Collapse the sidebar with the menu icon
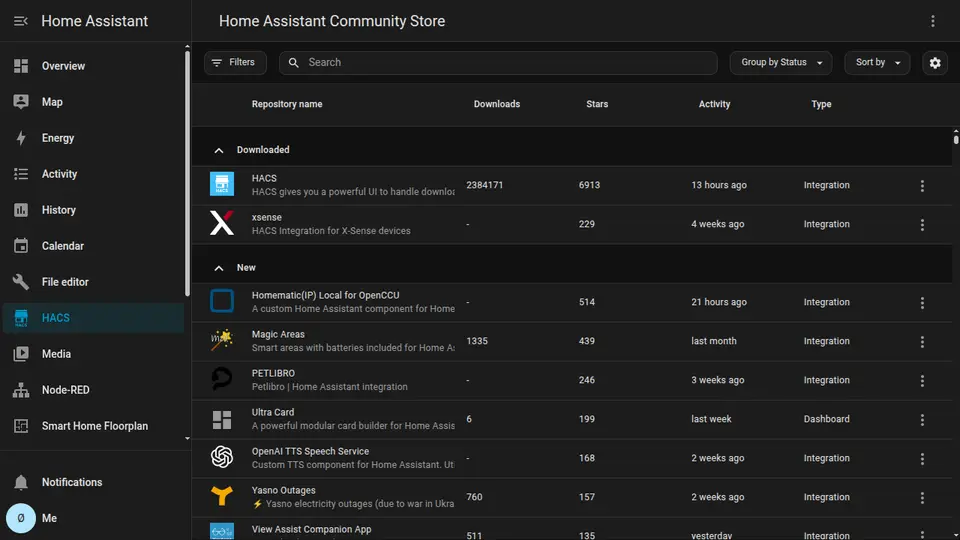960x540 pixels. pos(21,21)
